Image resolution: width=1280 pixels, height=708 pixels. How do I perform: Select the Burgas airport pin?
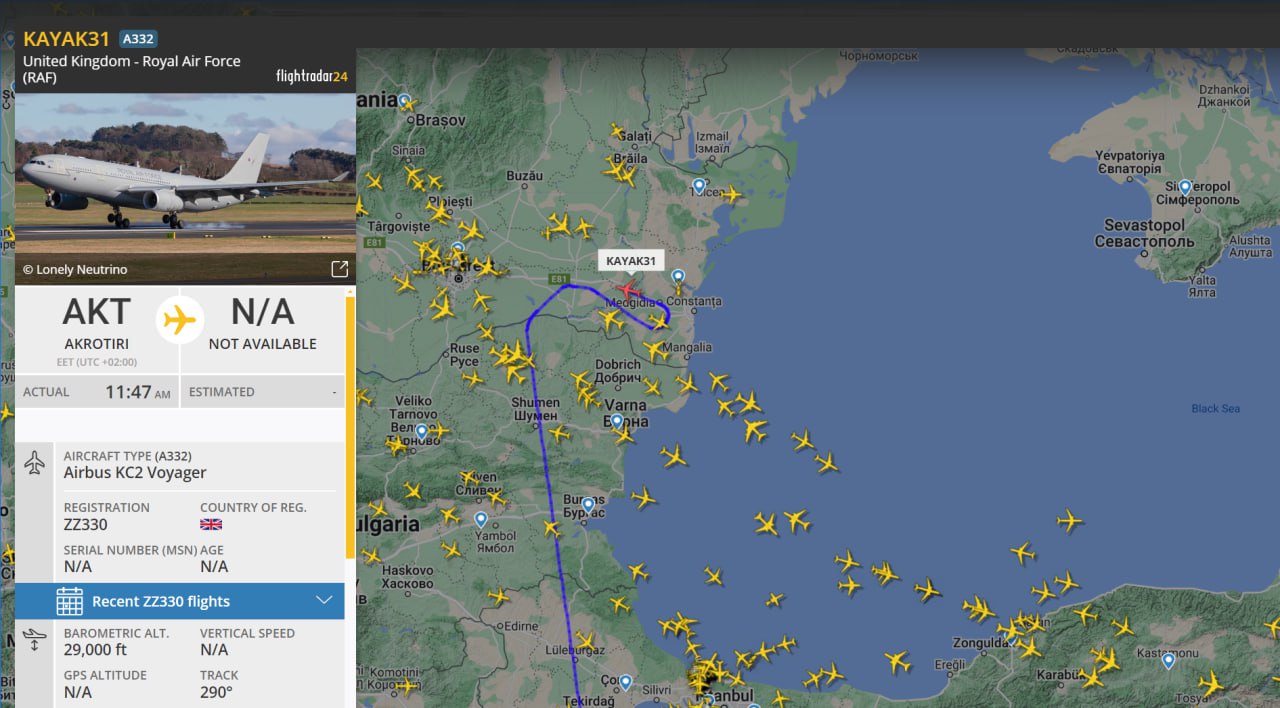pos(589,505)
